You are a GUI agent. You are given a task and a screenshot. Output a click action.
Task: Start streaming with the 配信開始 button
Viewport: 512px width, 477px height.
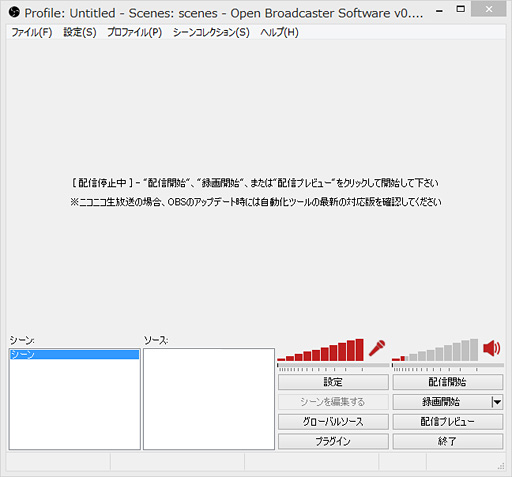click(x=448, y=382)
